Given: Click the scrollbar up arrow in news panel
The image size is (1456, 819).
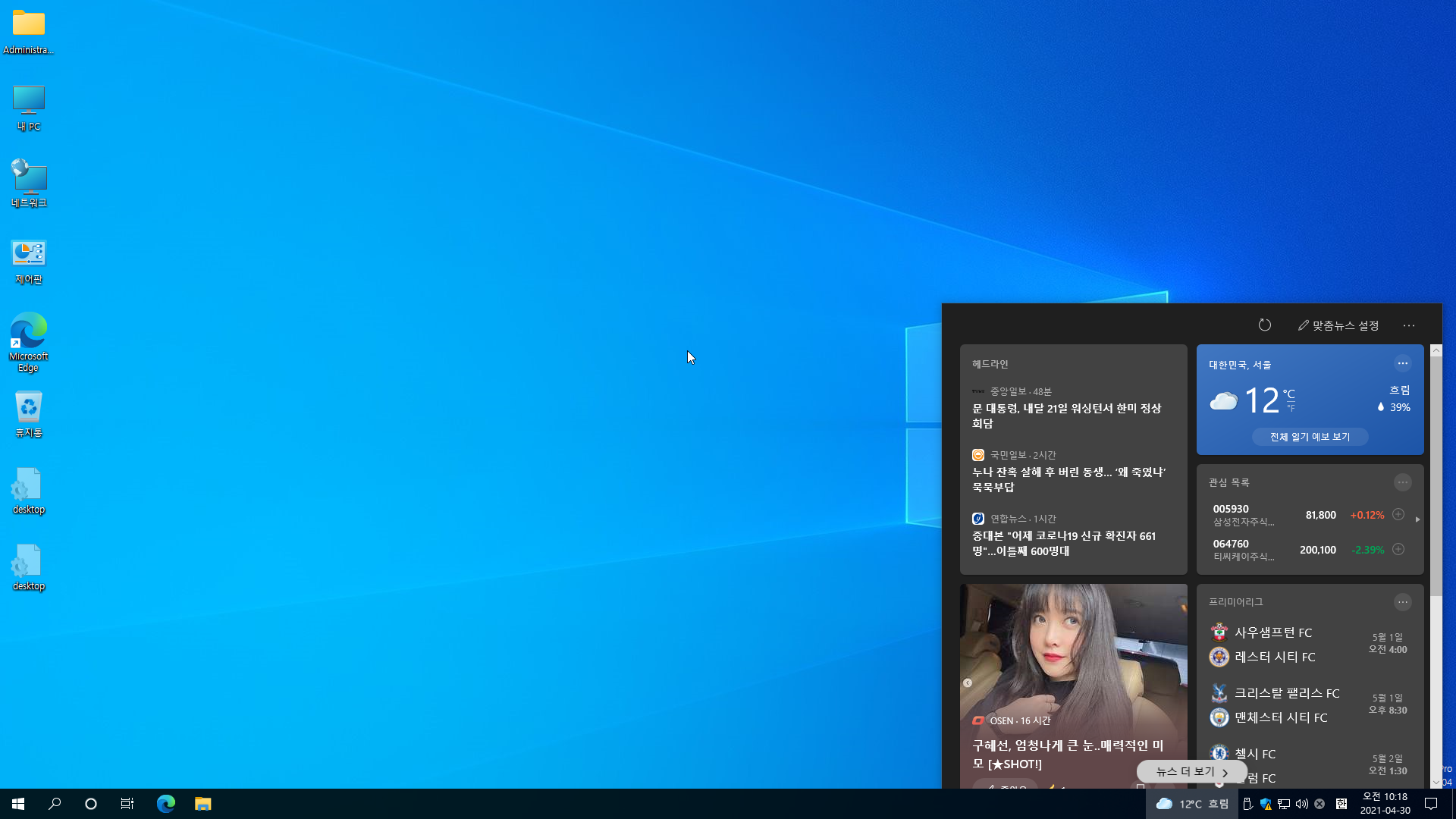Looking at the screenshot, I should [x=1436, y=350].
